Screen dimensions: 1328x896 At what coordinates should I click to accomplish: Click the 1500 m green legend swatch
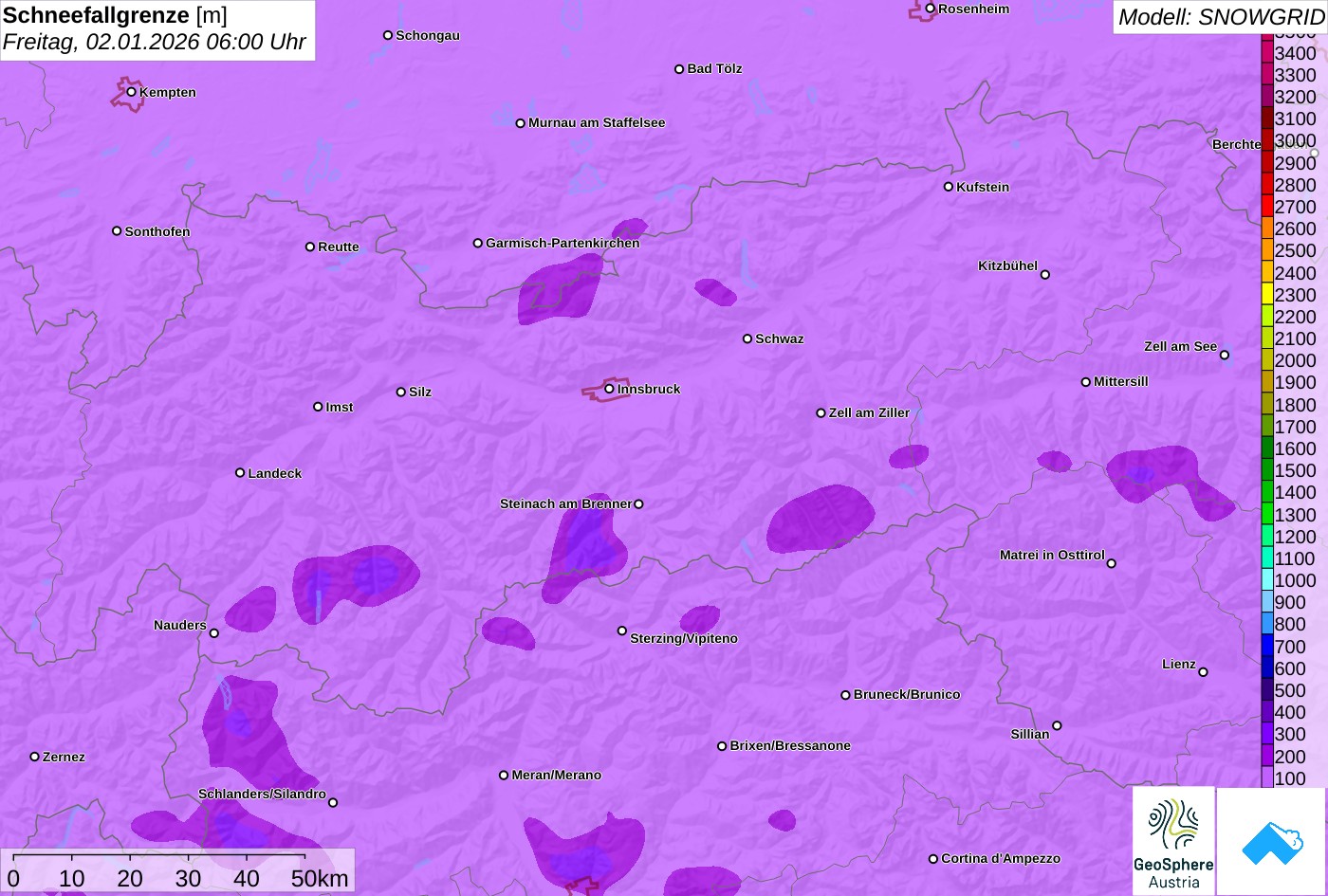[x=1267, y=470]
